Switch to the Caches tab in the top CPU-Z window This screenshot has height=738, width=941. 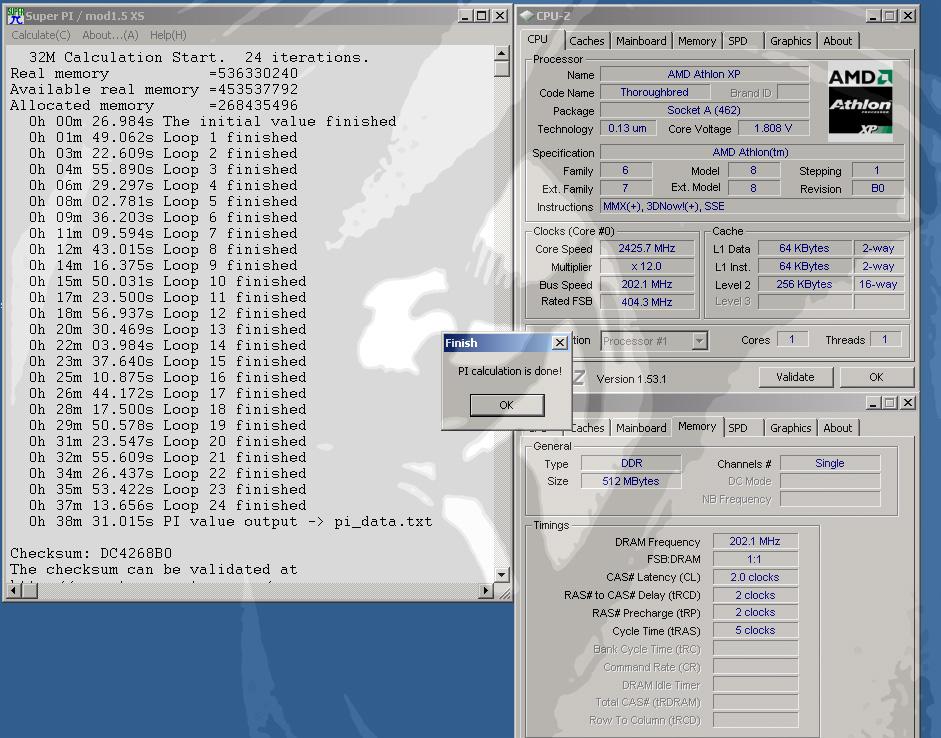(586, 41)
